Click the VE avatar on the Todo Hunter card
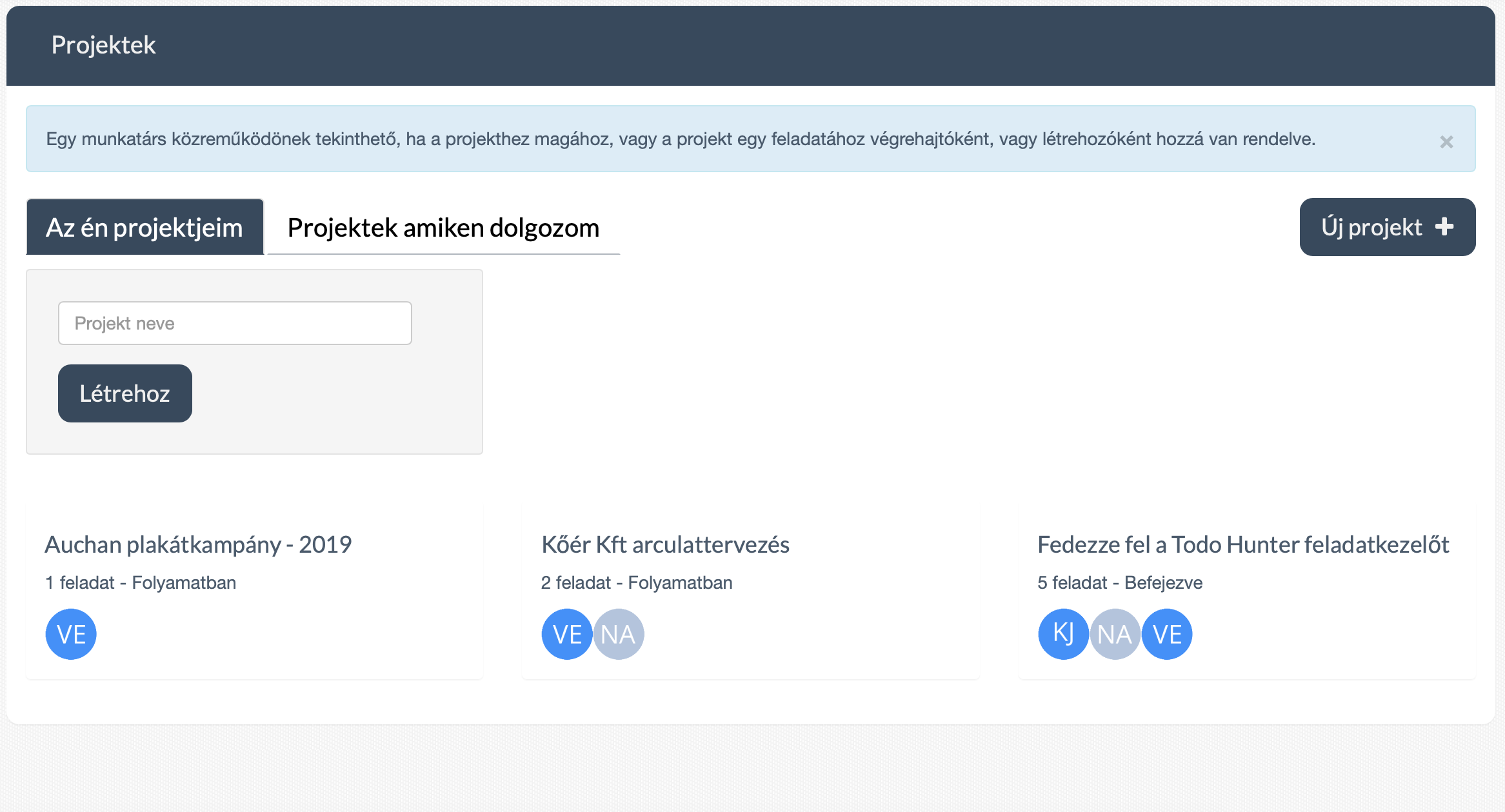 point(1166,634)
